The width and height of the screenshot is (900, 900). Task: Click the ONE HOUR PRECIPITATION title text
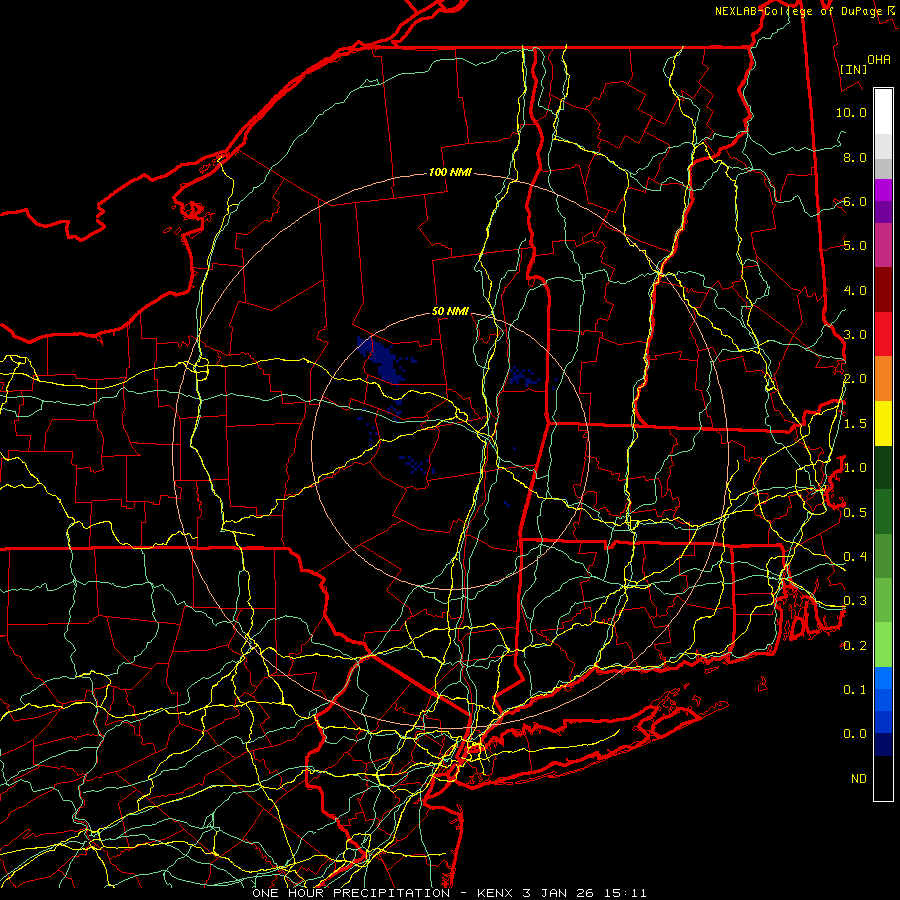click(351, 893)
